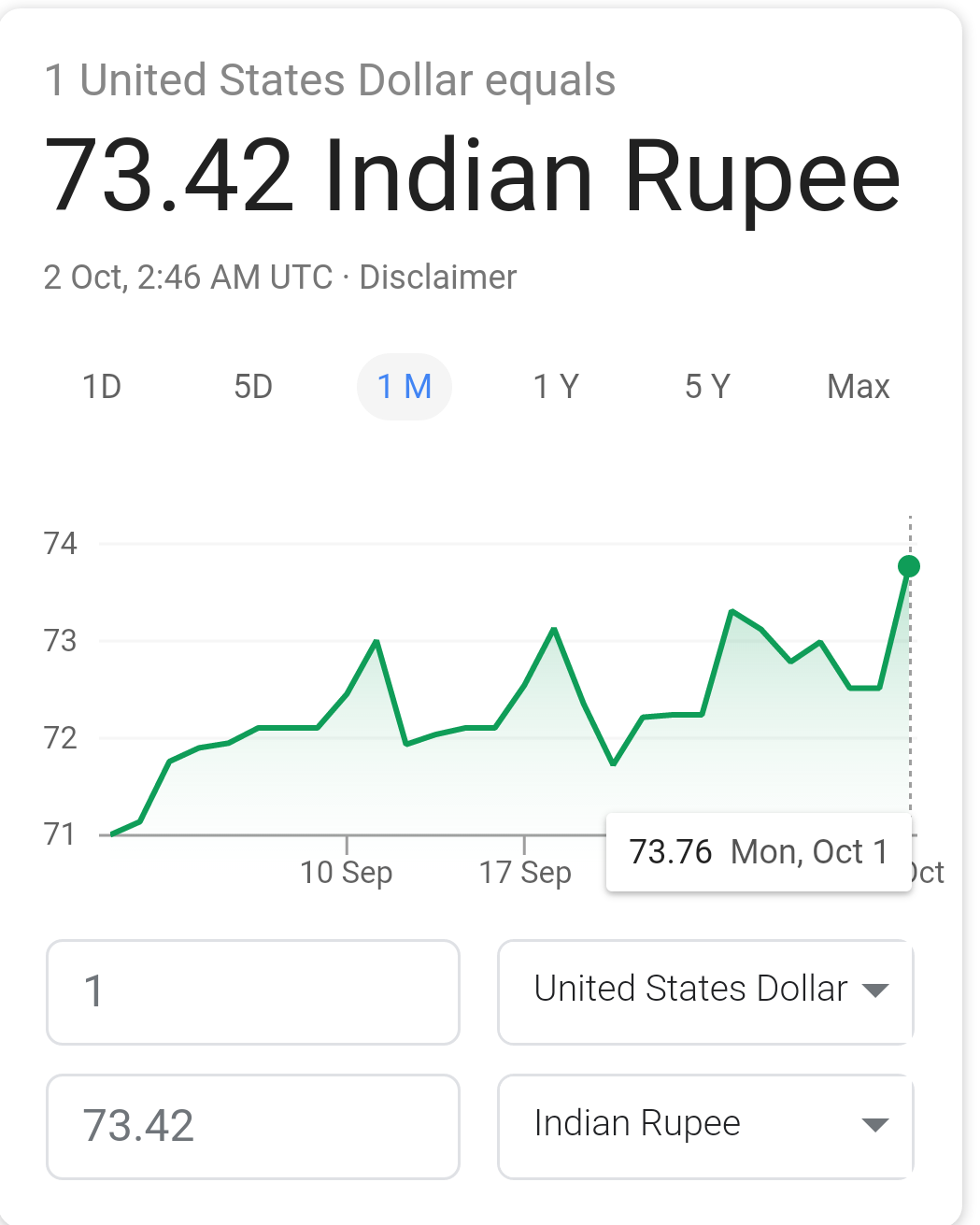This screenshot has height=1225, width=980.
Task: Select the 1D time range tab
Action: [102, 386]
